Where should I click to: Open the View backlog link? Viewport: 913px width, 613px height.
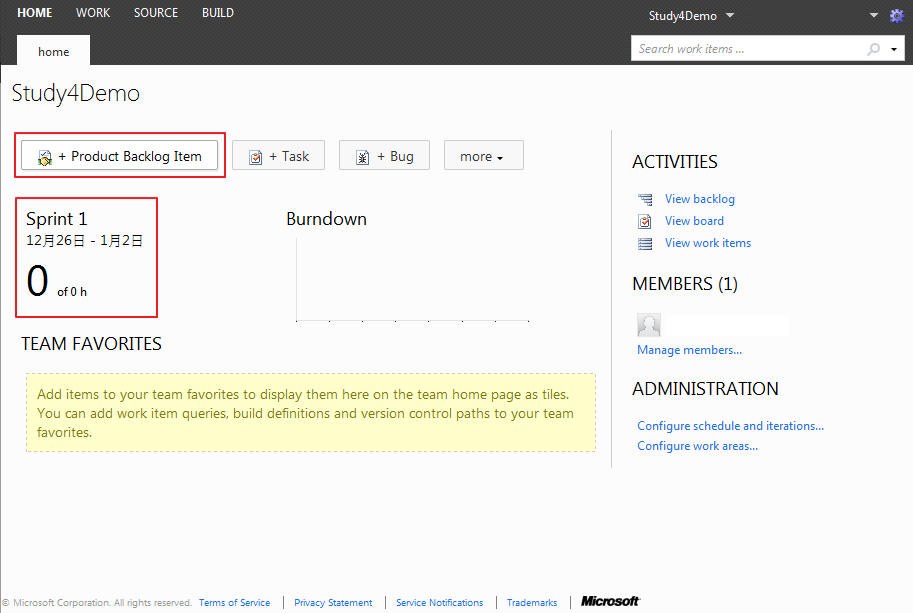(x=699, y=199)
